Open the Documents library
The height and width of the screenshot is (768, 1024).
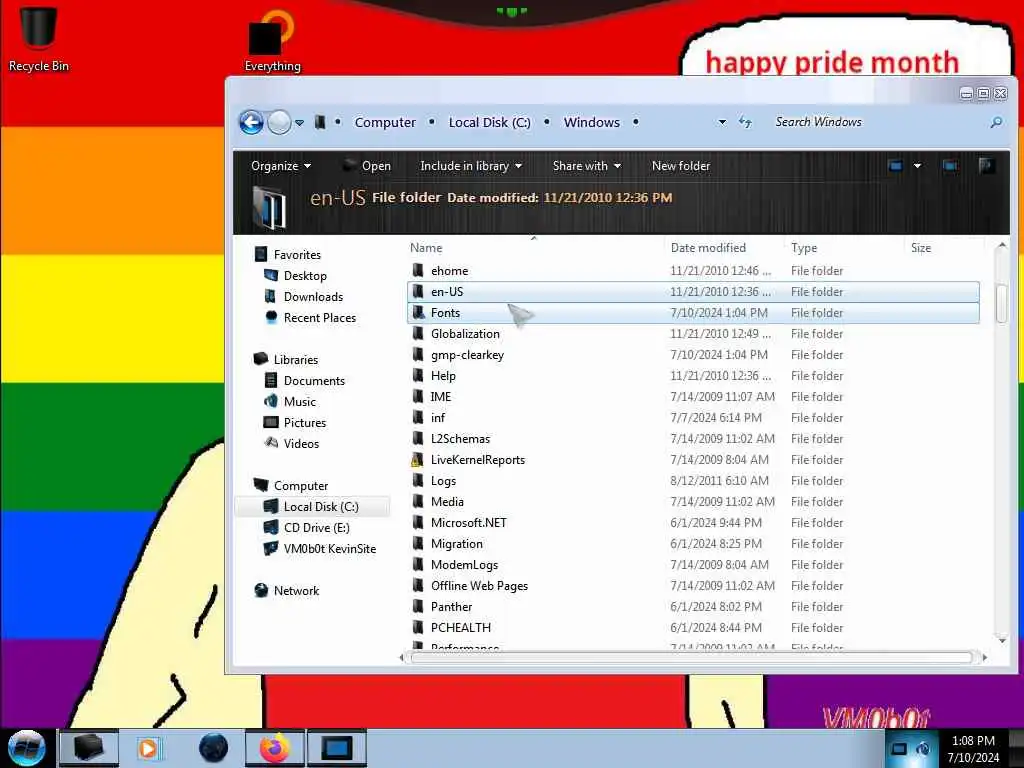tap(314, 381)
